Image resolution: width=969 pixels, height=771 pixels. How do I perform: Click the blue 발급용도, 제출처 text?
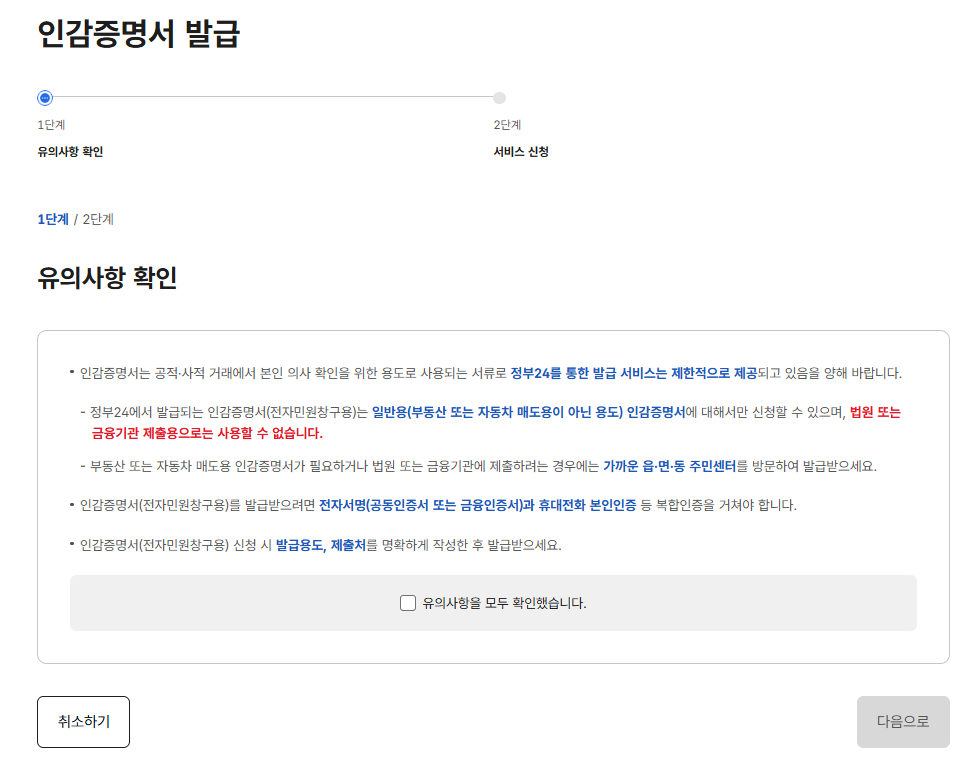(321, 545)
